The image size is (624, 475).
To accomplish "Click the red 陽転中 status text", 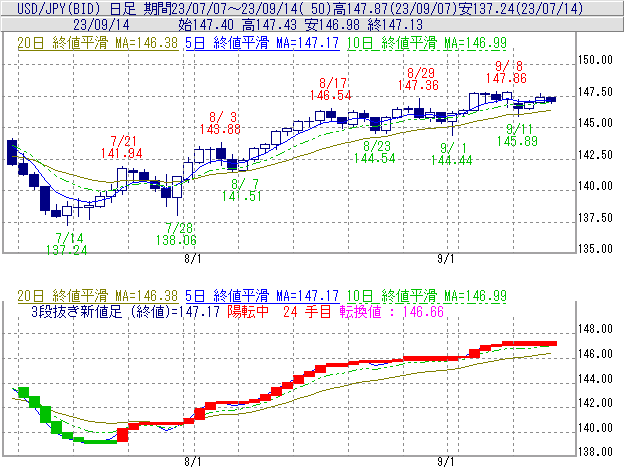I will (x=248, y=311).
